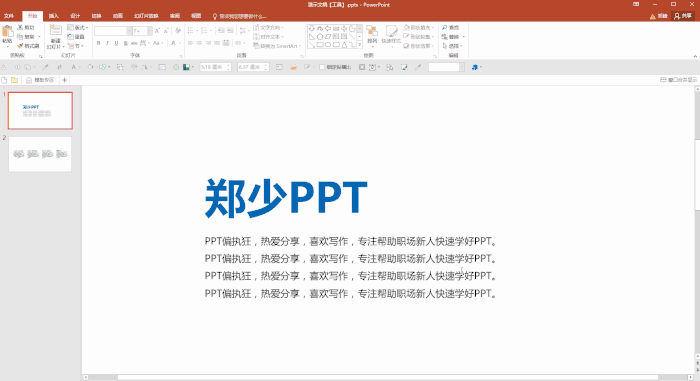The height and width of the screenshot is (381, 700).
Task: Click the lightbulb Tell Me search box
Action: 239,16
